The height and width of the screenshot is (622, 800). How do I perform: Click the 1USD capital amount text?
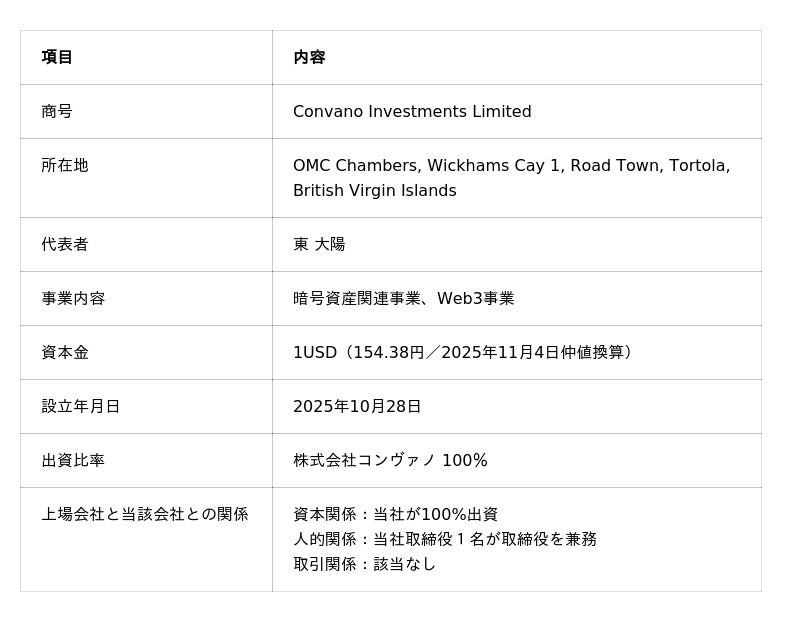[462, 352]
